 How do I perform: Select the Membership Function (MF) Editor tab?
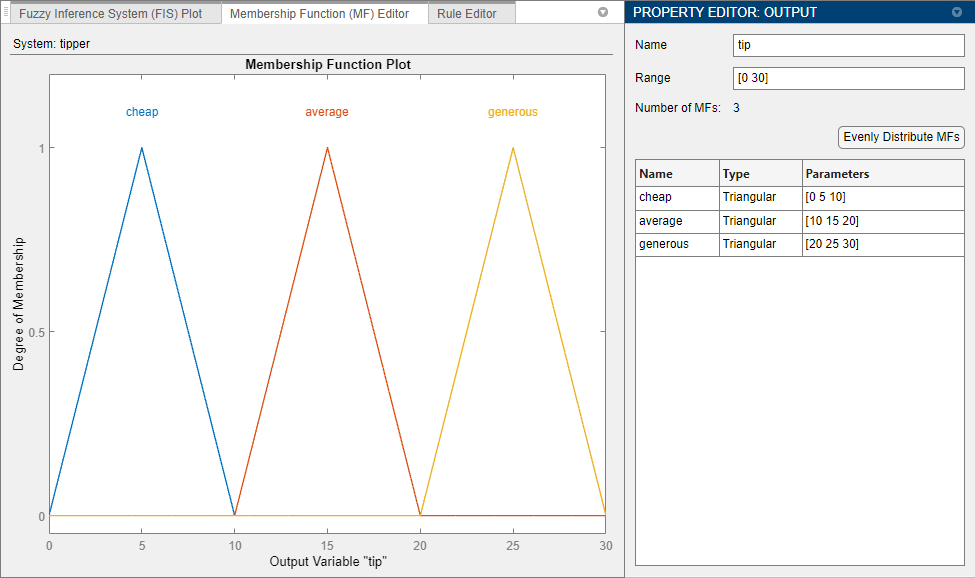click(325, 14)
